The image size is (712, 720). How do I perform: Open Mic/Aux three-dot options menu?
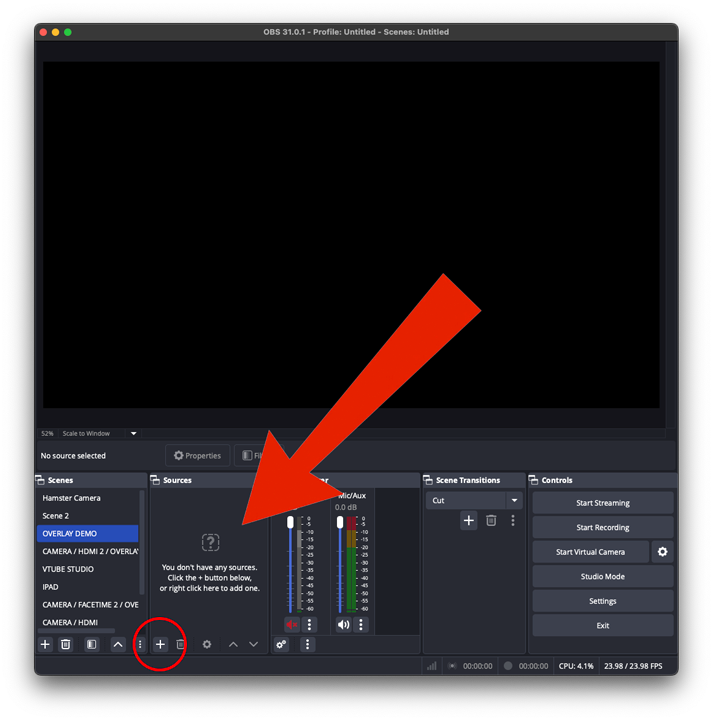361,625
